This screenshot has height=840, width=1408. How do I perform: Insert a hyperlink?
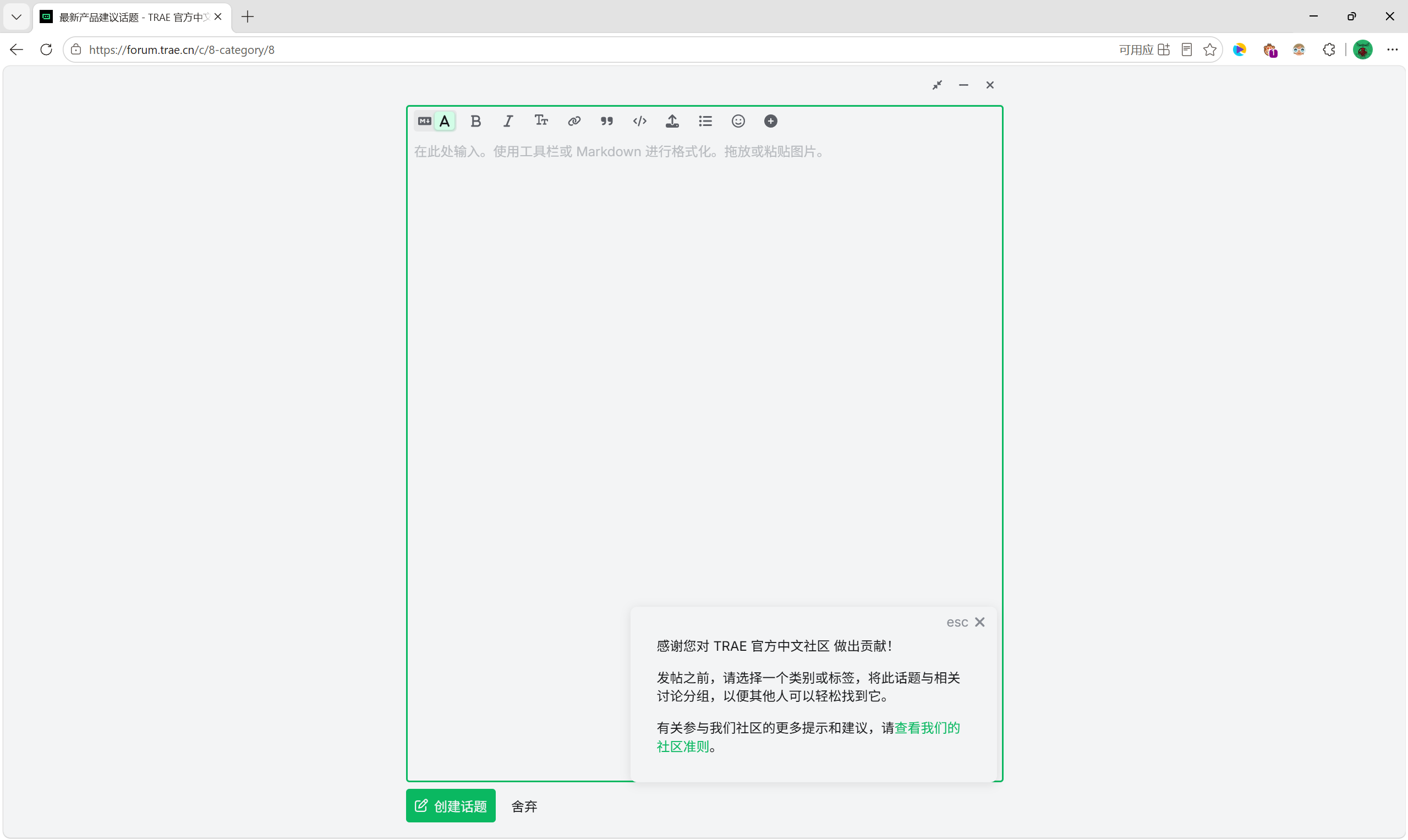pyautogui.click(x=574, y=121)
